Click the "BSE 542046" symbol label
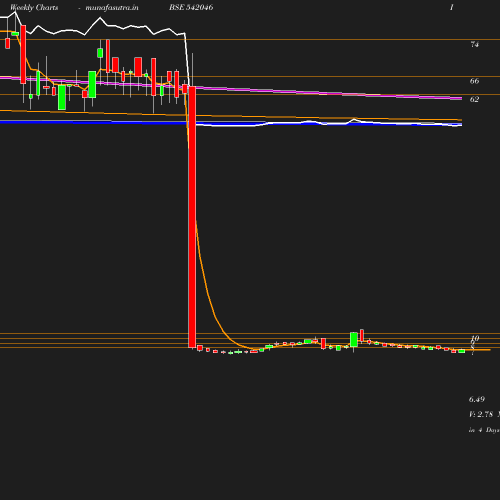Image resolution: width=500 pixels, height=500 pixels. (191, 7)
